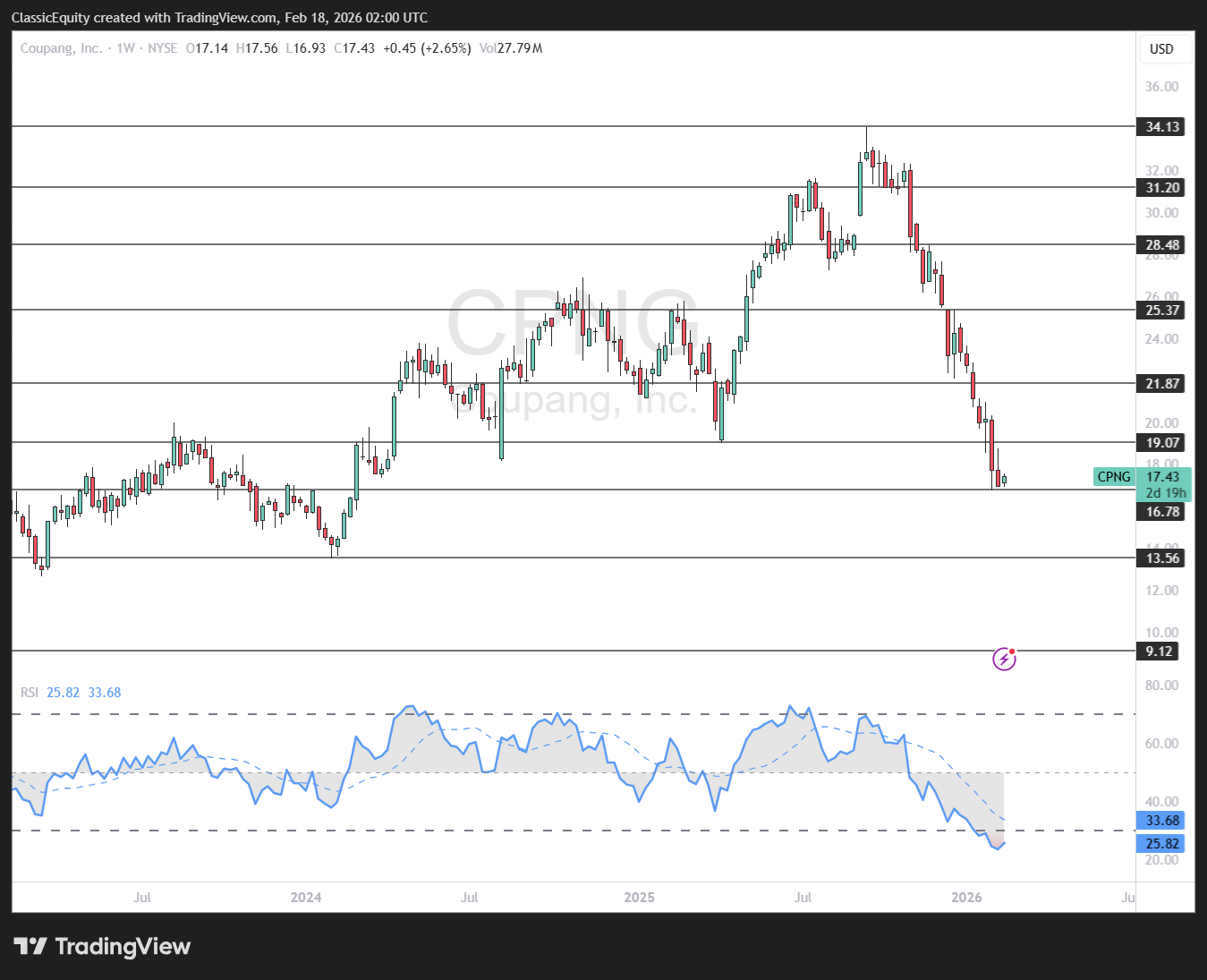Click the high value H17.56

257,48
